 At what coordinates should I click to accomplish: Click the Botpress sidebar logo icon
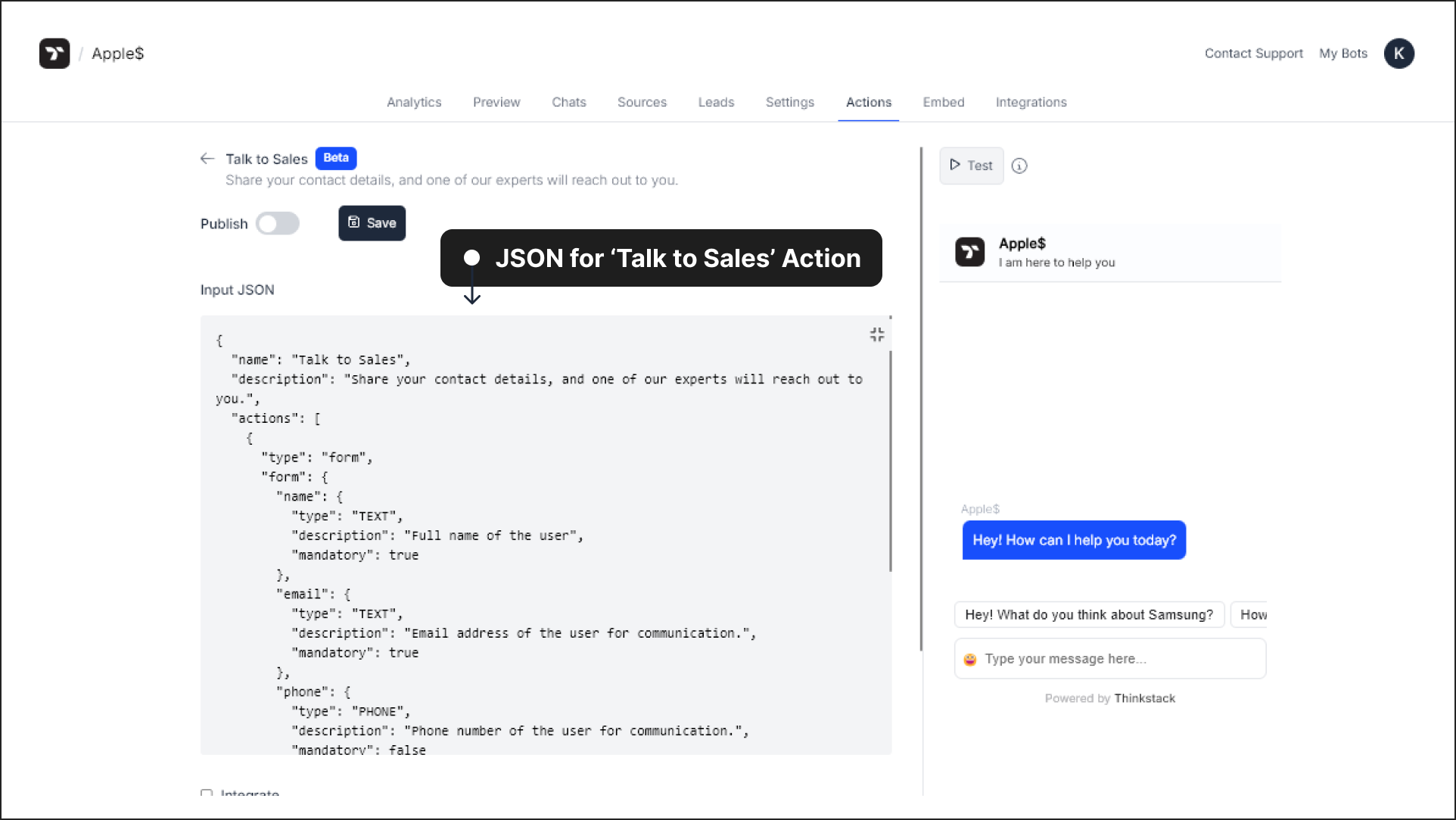[55, 53]
